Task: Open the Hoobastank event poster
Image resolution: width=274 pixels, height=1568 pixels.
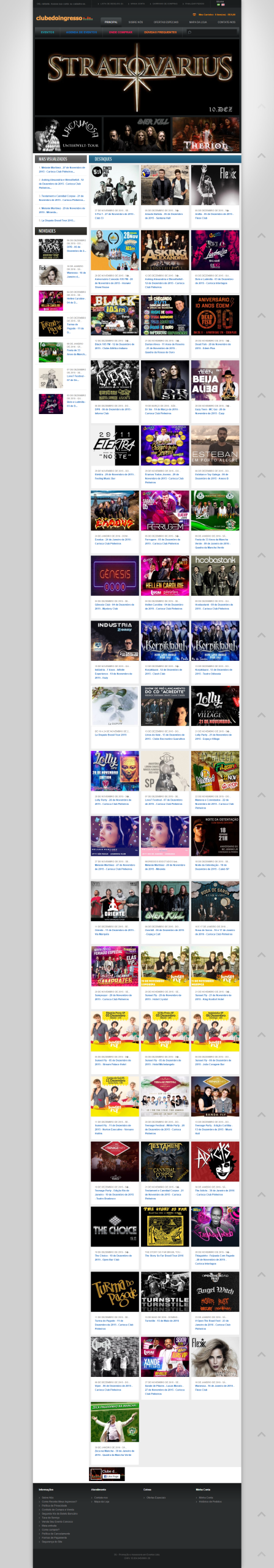Action: pyautogui.click(x=215, y=576)
